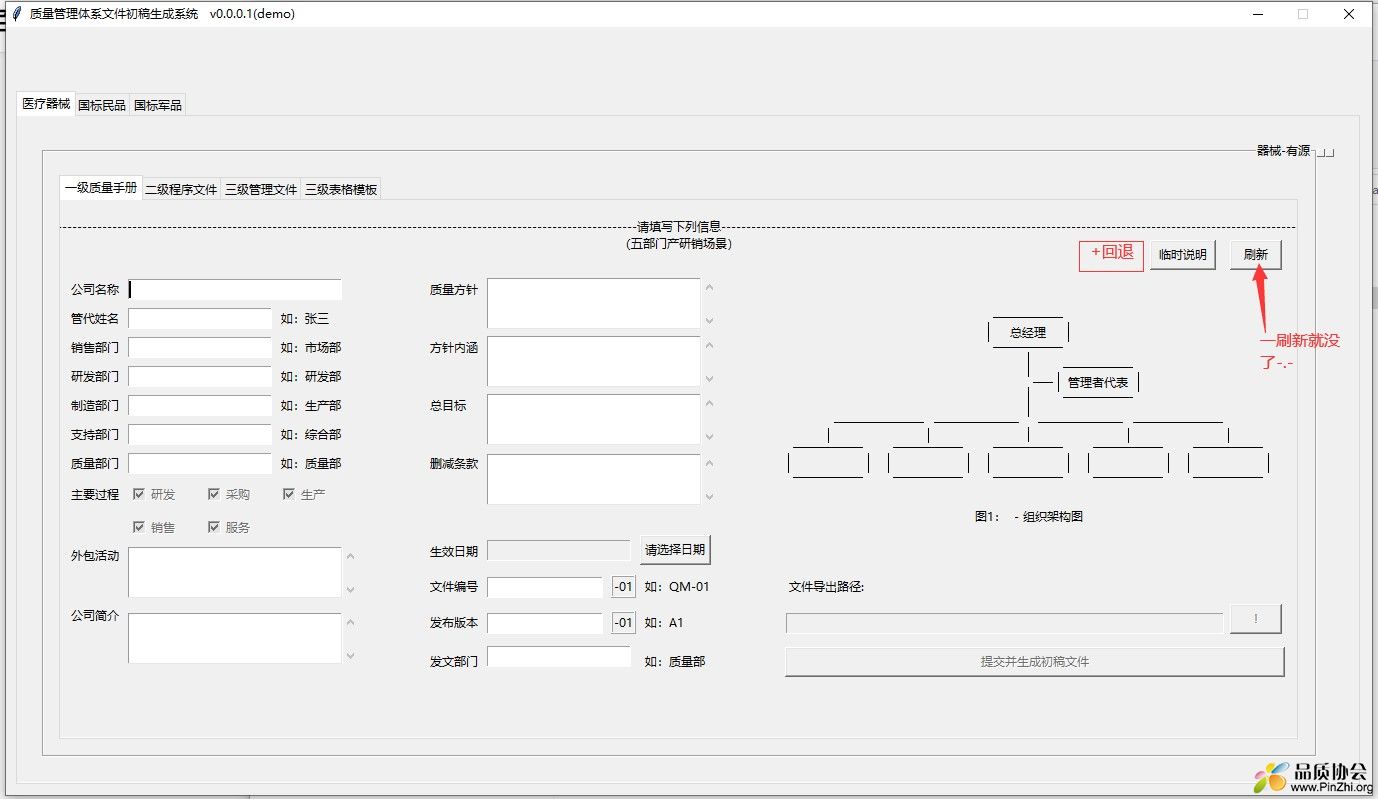Screen dimensions: 1378x799
Task: Click inside the 删减条款 text area
Action: coord(594,479)
